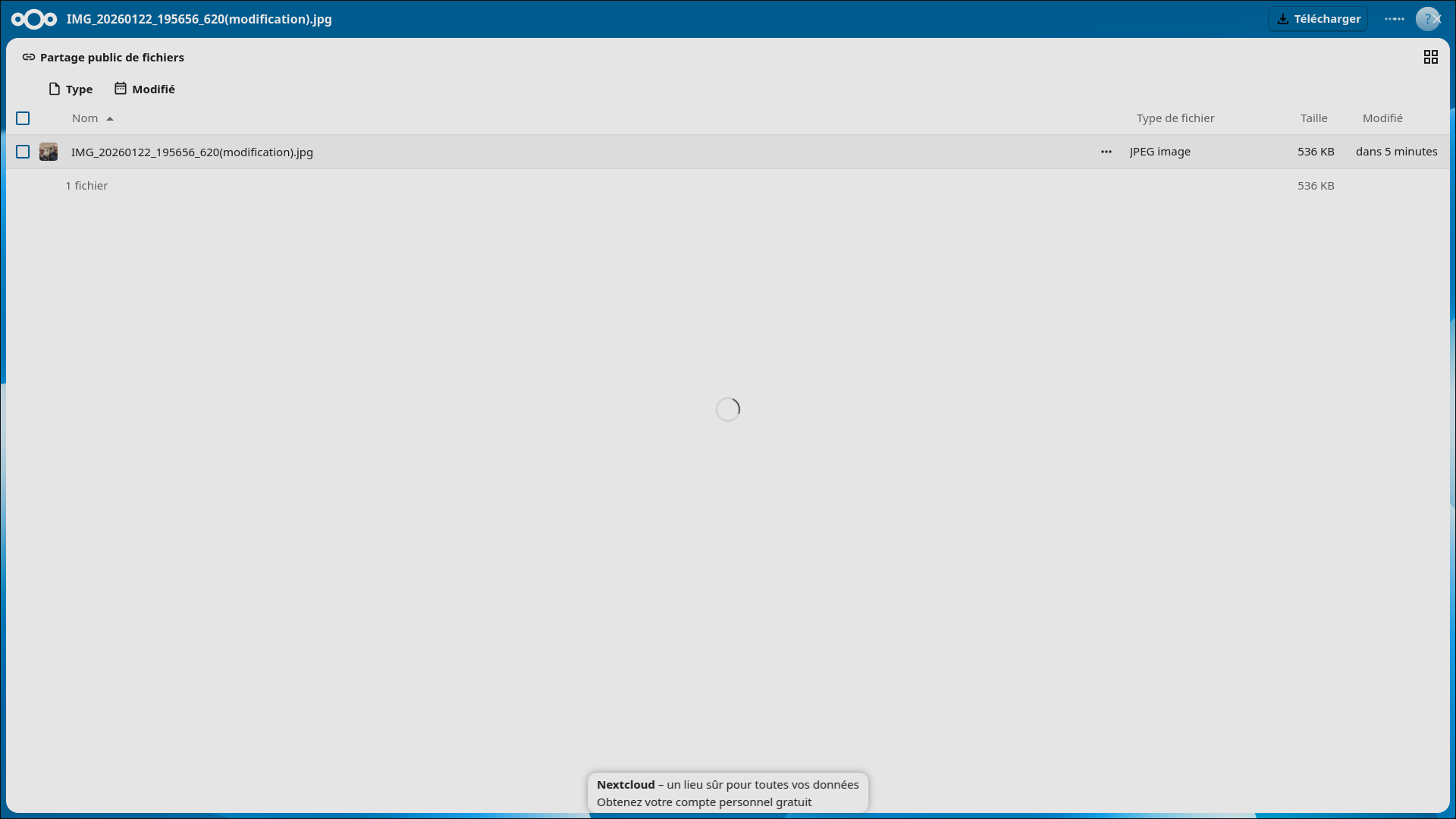Sort by the Nom column header

pos(86,118)
